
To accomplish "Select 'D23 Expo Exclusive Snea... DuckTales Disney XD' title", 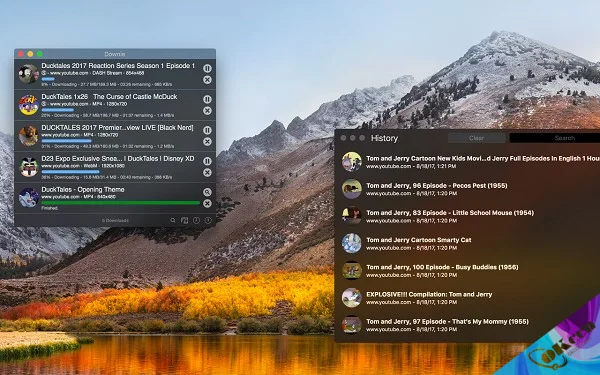I will 118,159.
